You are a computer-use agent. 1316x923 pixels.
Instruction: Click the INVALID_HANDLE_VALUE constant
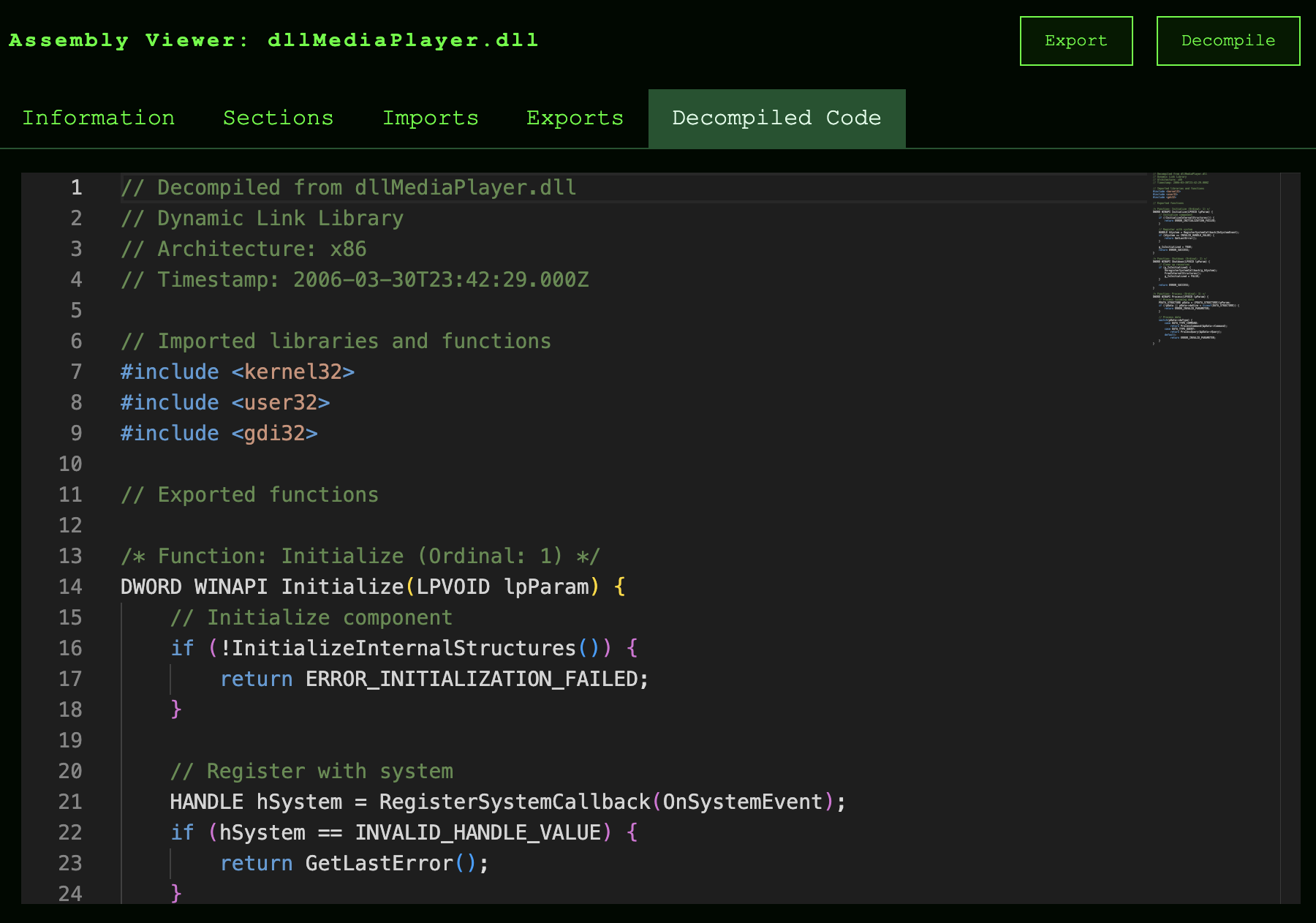click(x=478, y=832)
